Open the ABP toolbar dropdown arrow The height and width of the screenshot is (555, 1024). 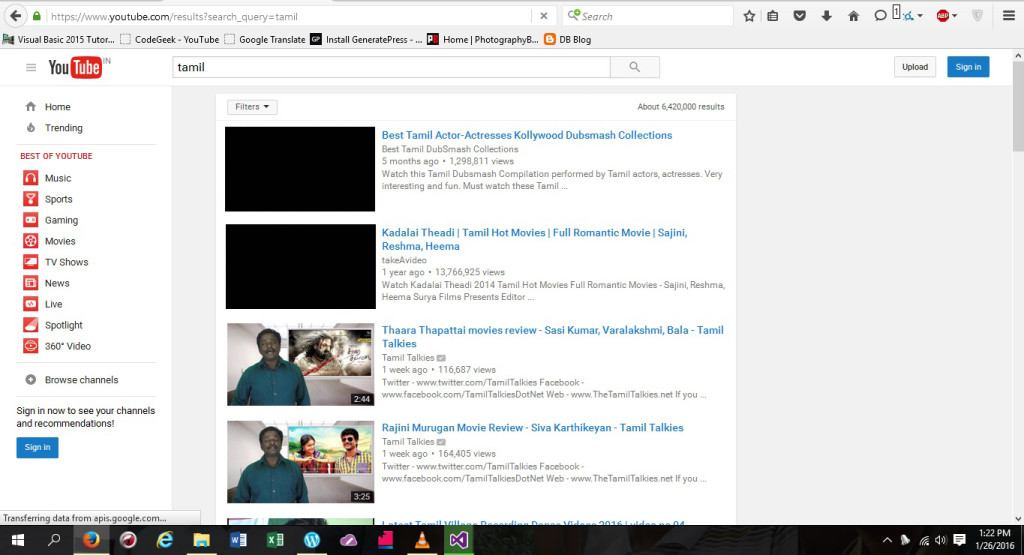(x=955, y=16)
